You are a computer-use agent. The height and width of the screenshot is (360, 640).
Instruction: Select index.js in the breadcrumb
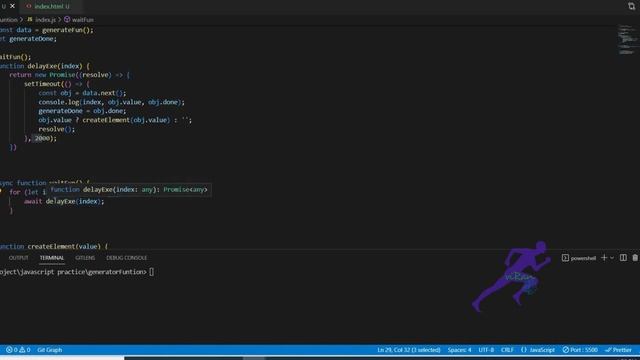(x=45, y=20)
